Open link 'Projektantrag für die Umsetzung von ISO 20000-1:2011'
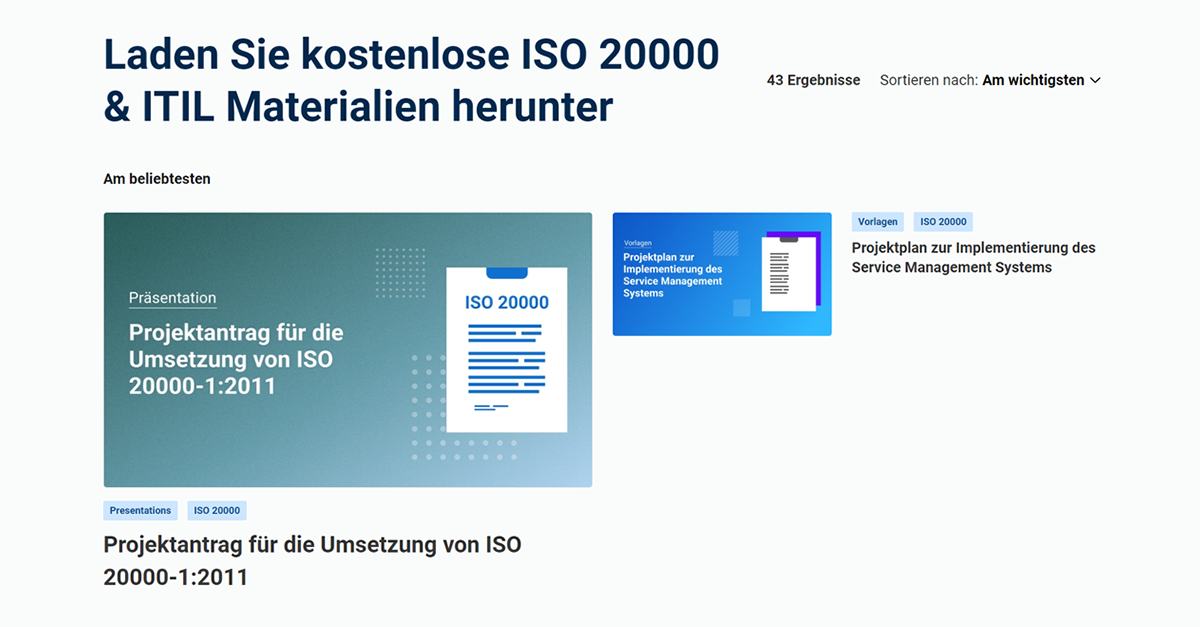 click(313, 561)
